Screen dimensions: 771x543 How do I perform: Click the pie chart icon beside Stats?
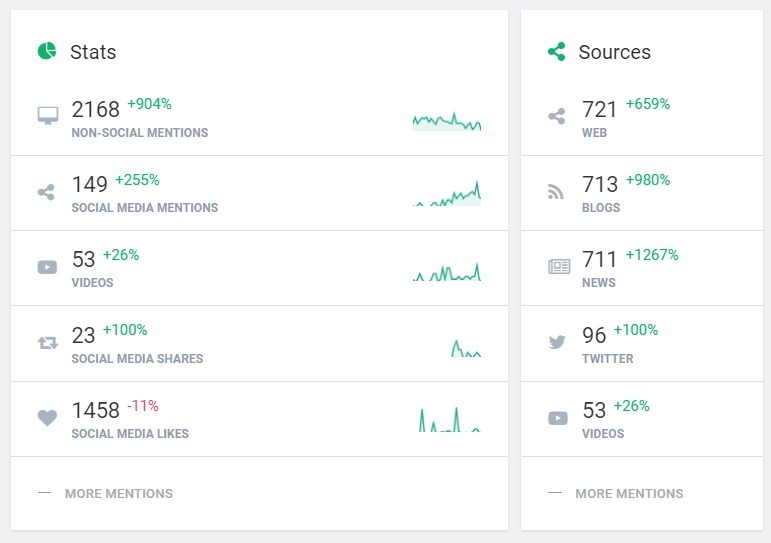pos(47,51)
